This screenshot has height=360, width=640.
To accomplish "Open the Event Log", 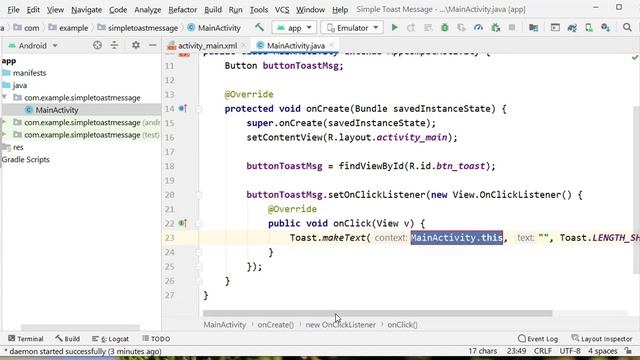I will tap(538, 339).
